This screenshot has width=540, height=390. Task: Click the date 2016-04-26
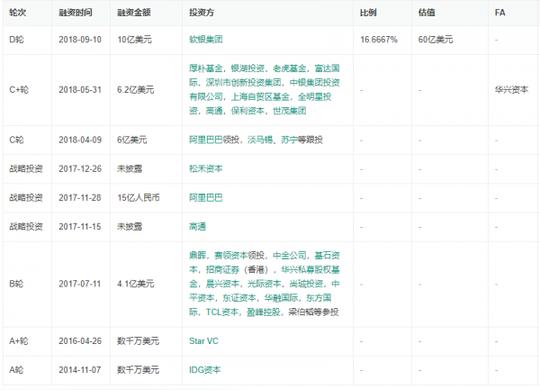click(80, 341)
